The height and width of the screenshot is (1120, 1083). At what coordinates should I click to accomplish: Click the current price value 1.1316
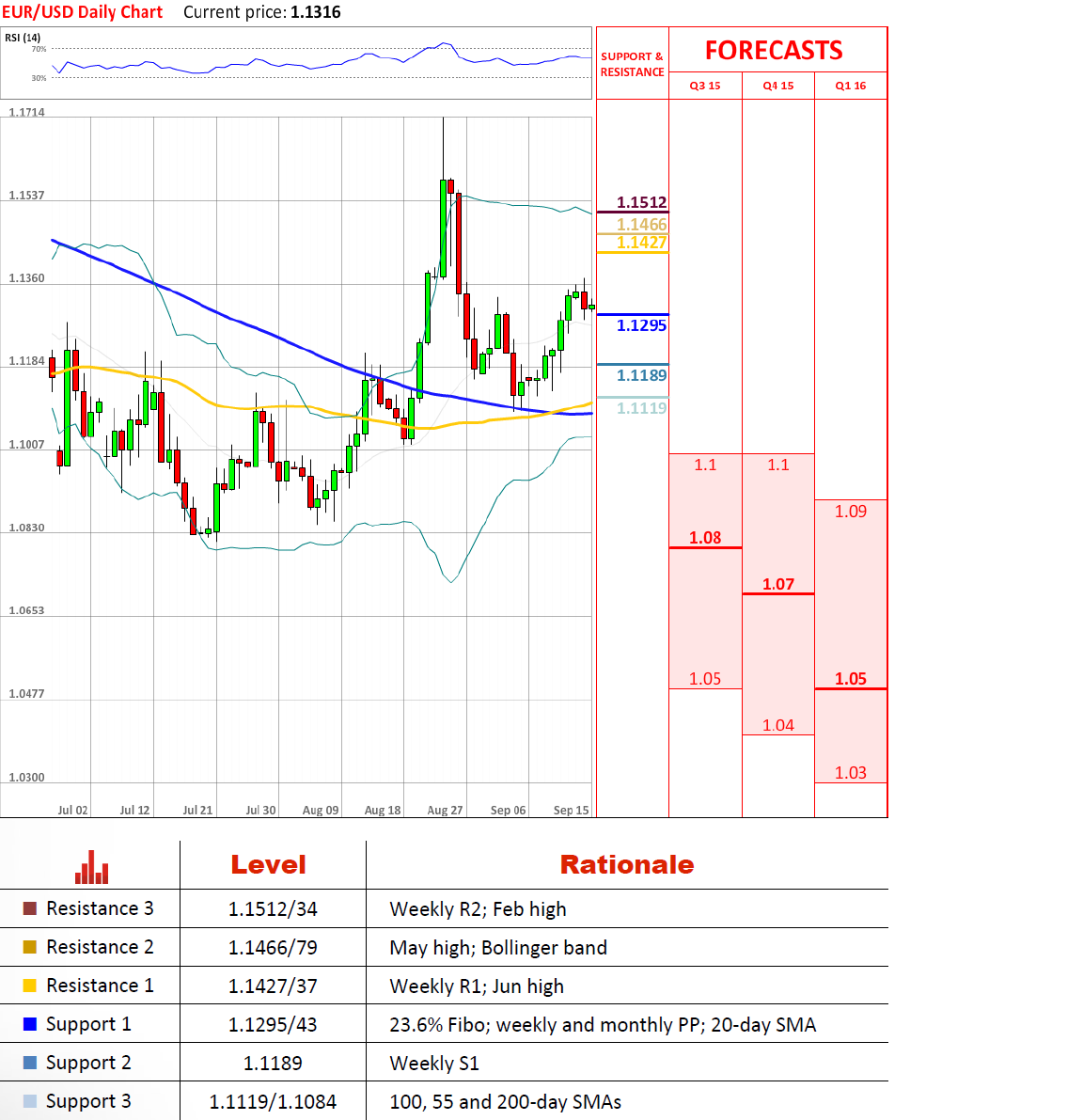coord(316,12)
